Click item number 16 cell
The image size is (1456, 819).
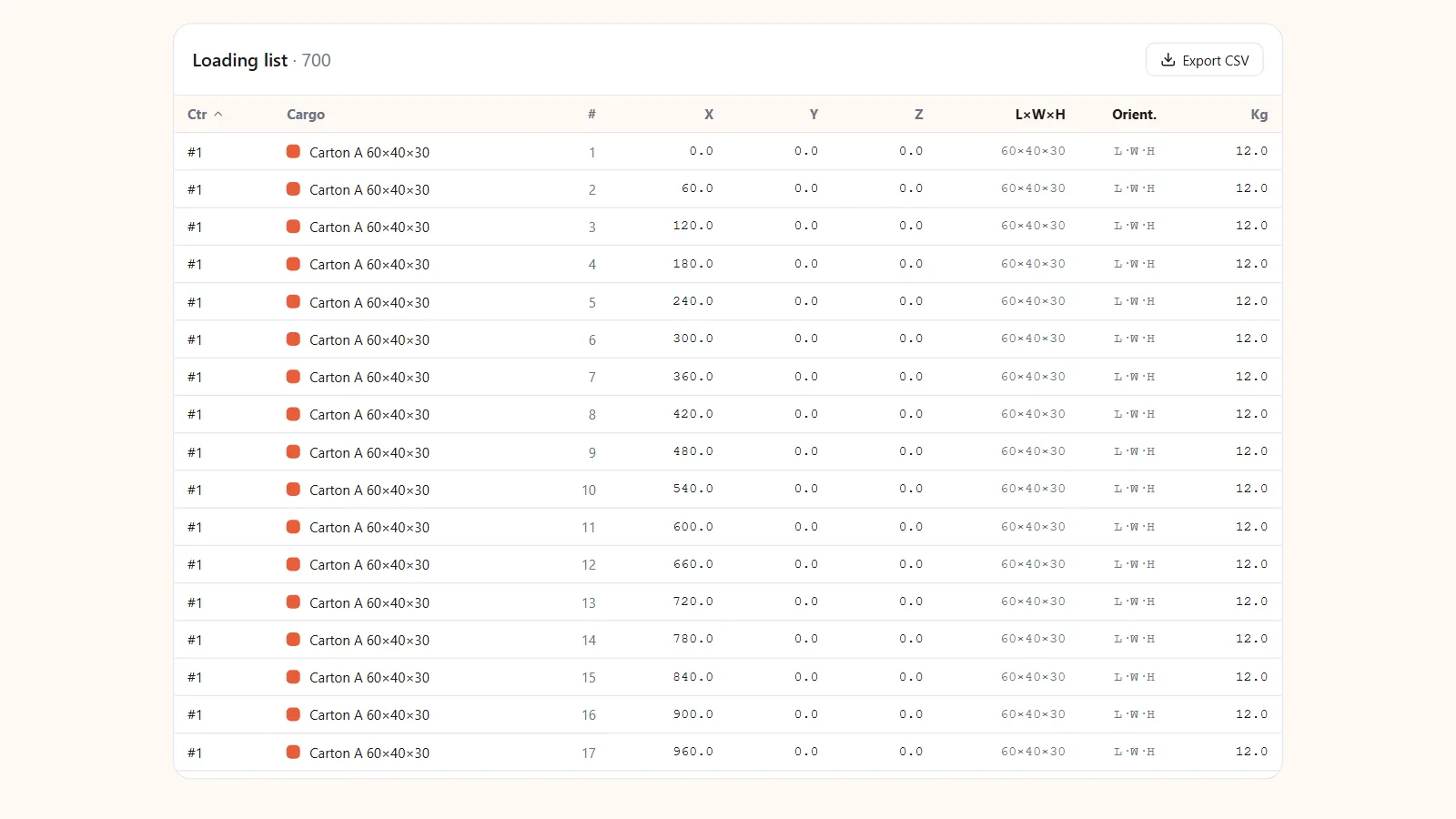click(x=589, y=715)
